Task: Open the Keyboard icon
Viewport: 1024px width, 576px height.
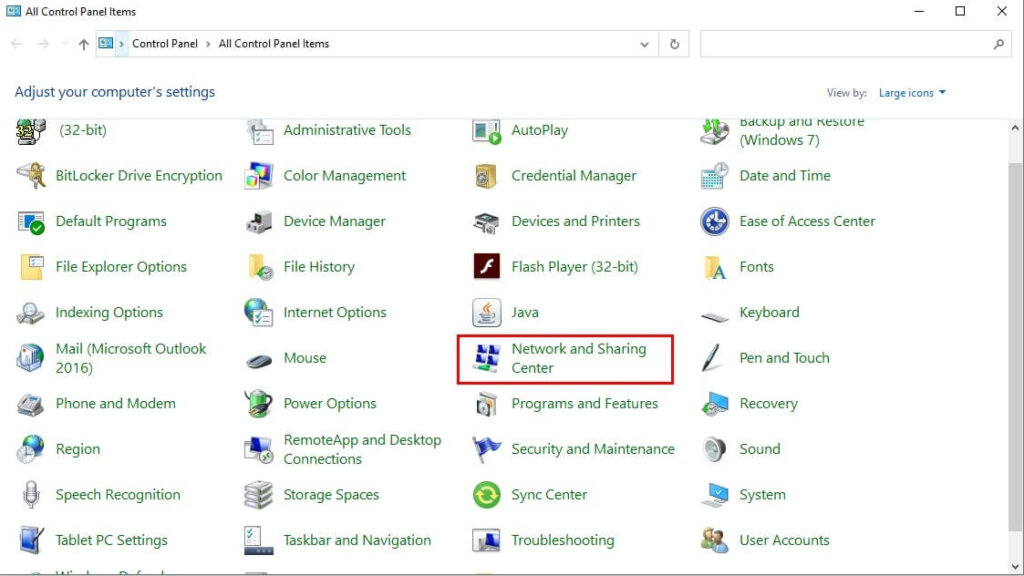Action: 714,316
